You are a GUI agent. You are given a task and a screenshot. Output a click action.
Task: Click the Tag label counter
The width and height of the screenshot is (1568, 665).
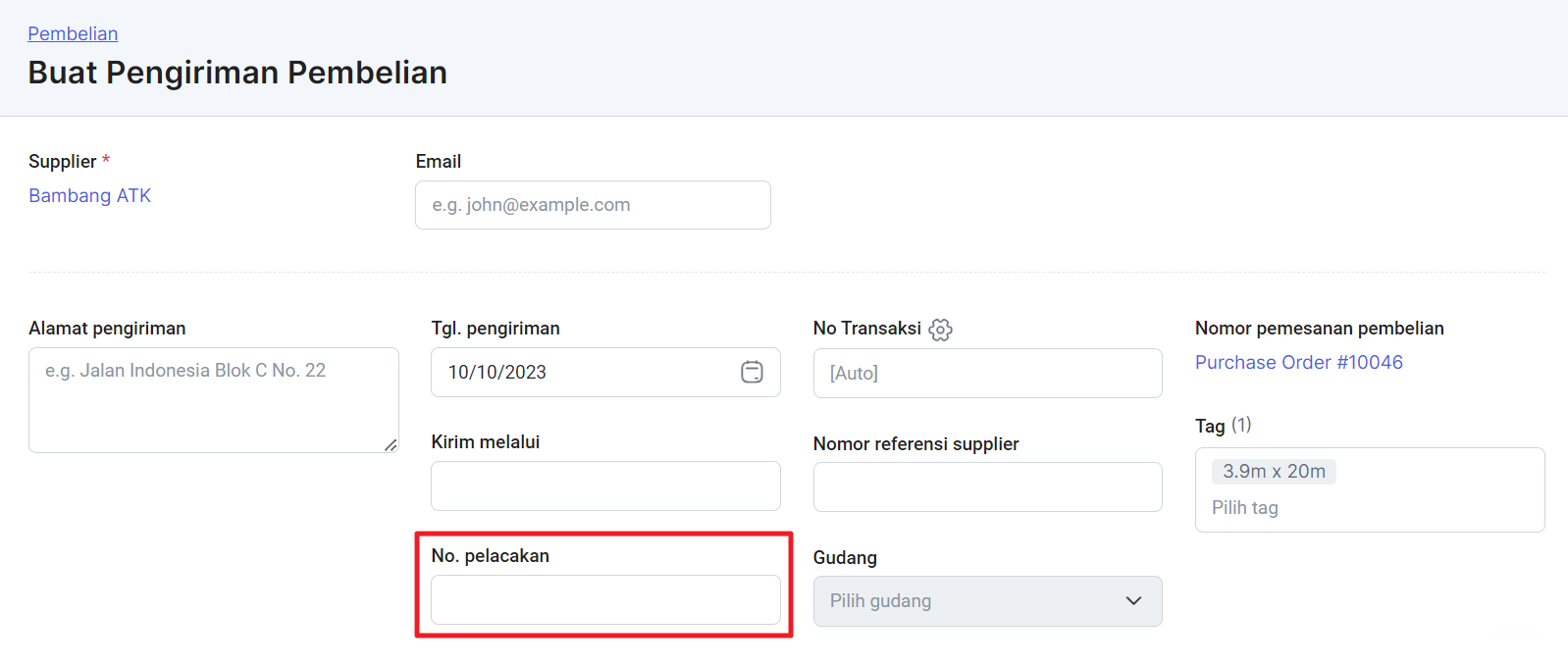1241,425
